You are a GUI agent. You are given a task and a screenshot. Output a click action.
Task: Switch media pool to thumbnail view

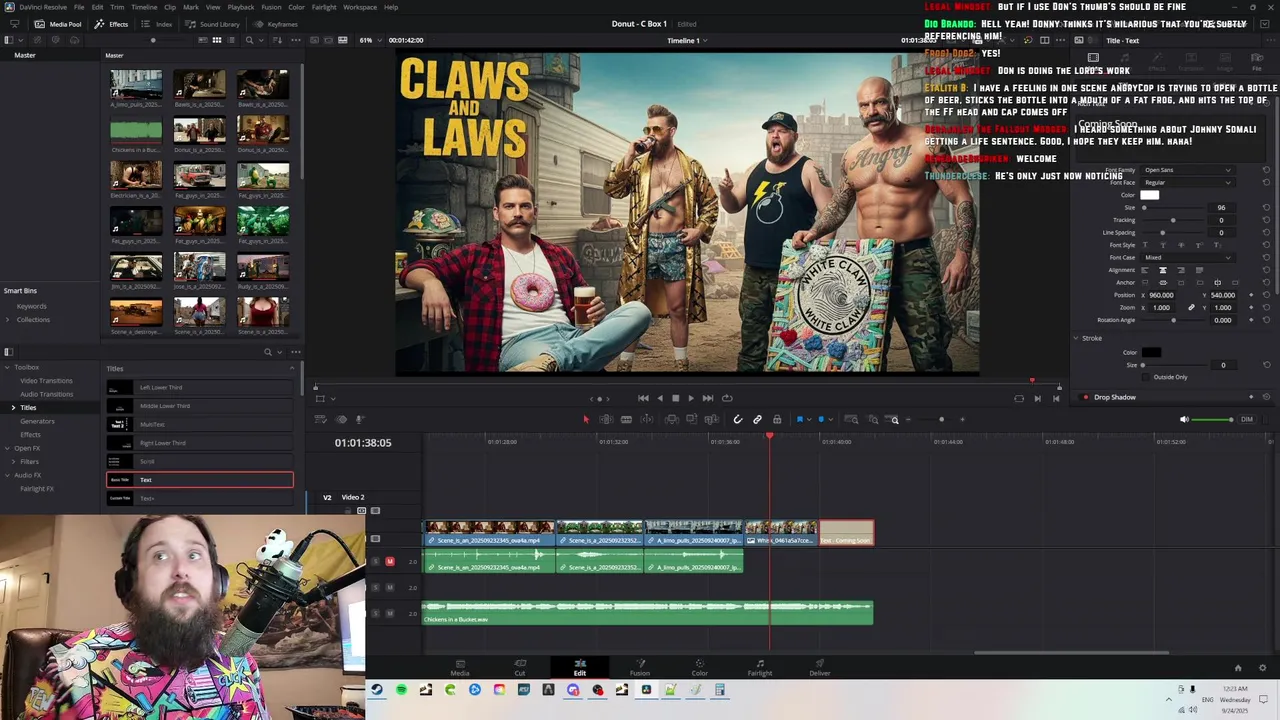pos(217,40)
